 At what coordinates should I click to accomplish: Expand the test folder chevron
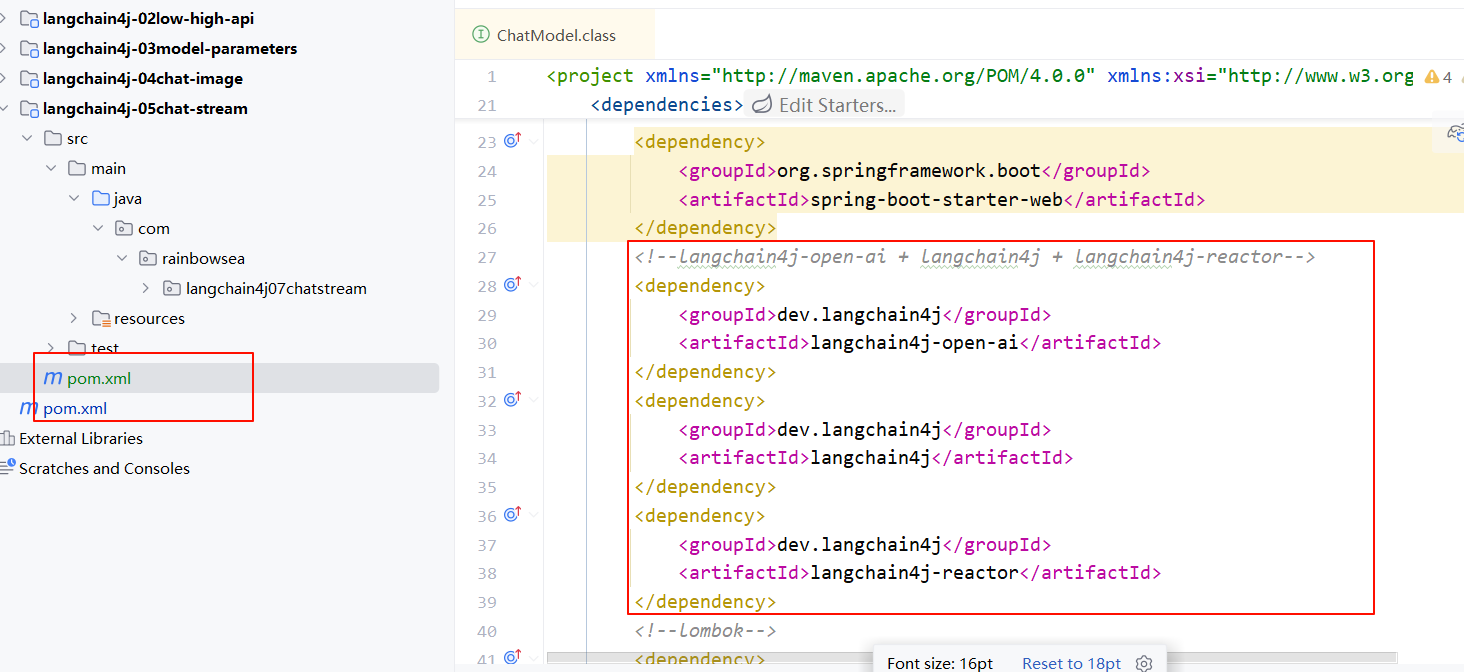[51, 348]
